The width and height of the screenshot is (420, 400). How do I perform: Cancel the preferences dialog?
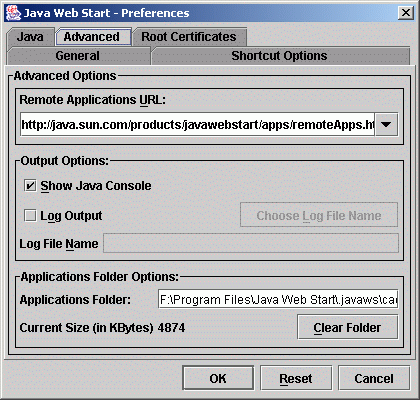pyautogui.click(x=374, y=378)
